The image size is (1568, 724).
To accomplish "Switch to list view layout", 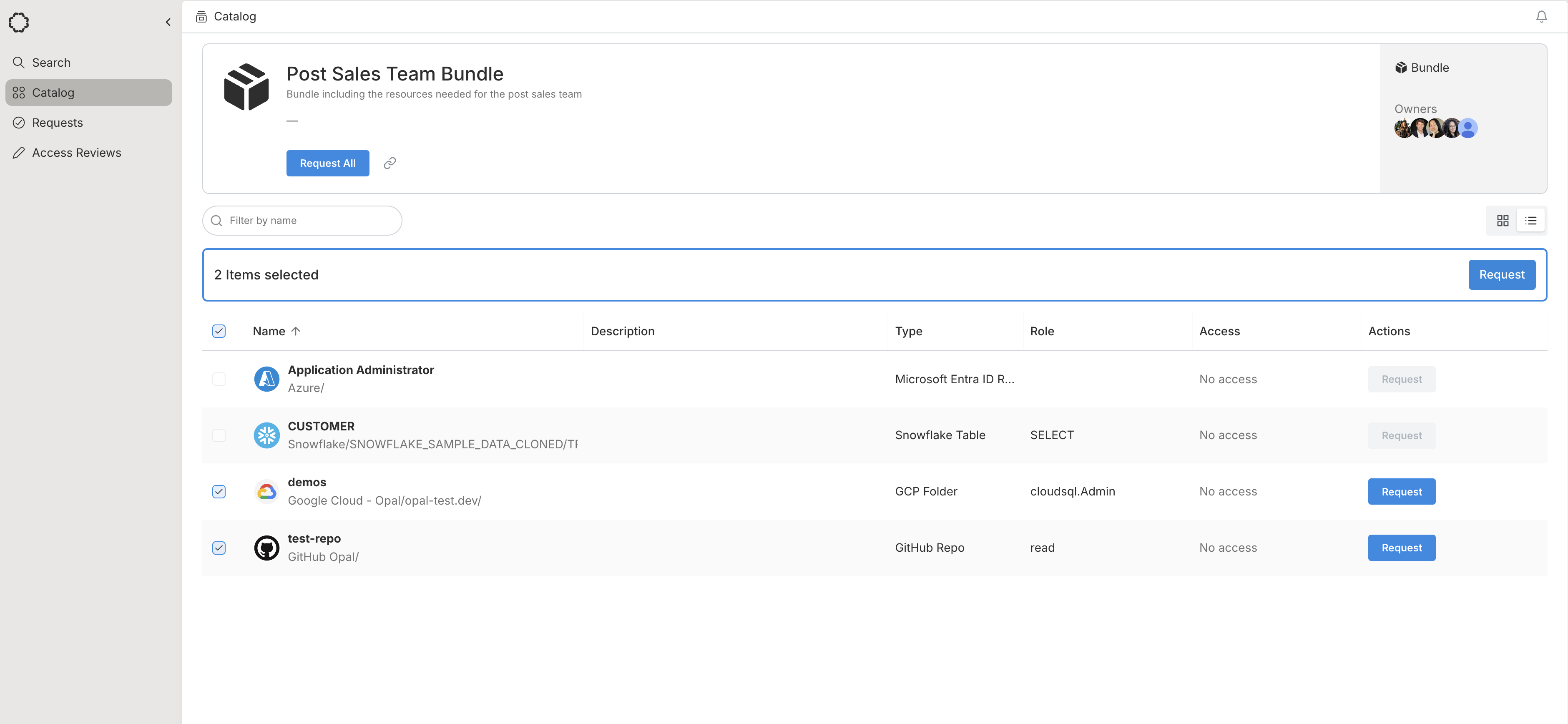I will tap(1530, 221).
